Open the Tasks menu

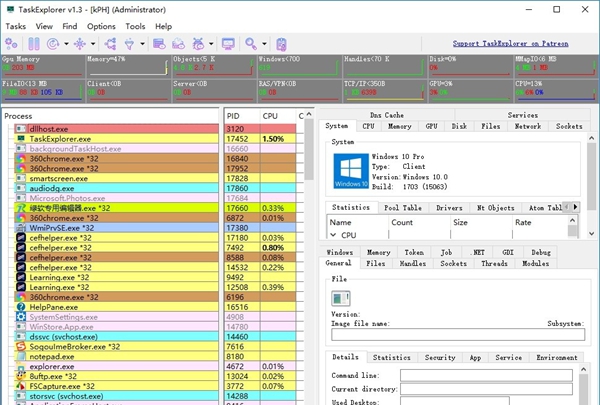coord(16,26)
